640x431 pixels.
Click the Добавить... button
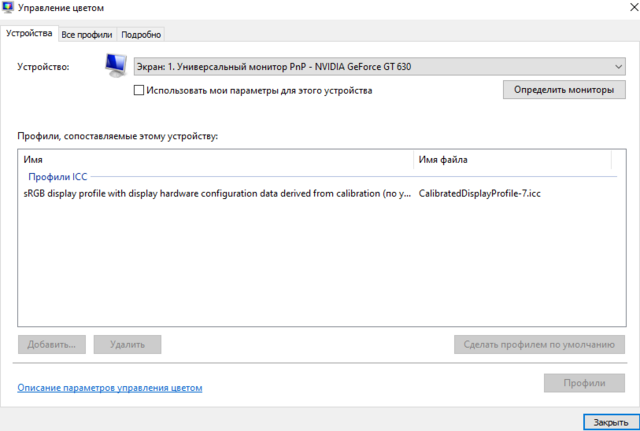tap(52, 344)
